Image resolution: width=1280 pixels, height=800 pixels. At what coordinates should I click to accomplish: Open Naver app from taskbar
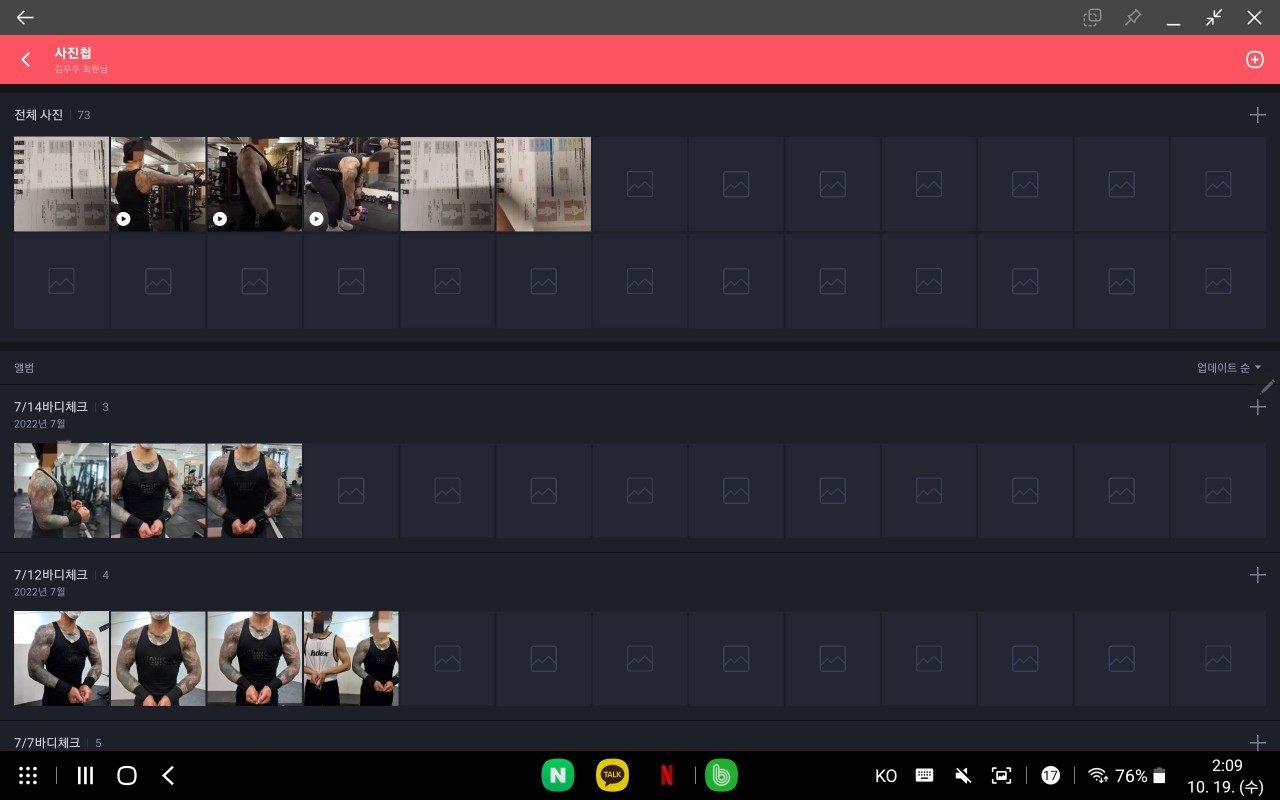pyautogui.click(x=558, y=775)
